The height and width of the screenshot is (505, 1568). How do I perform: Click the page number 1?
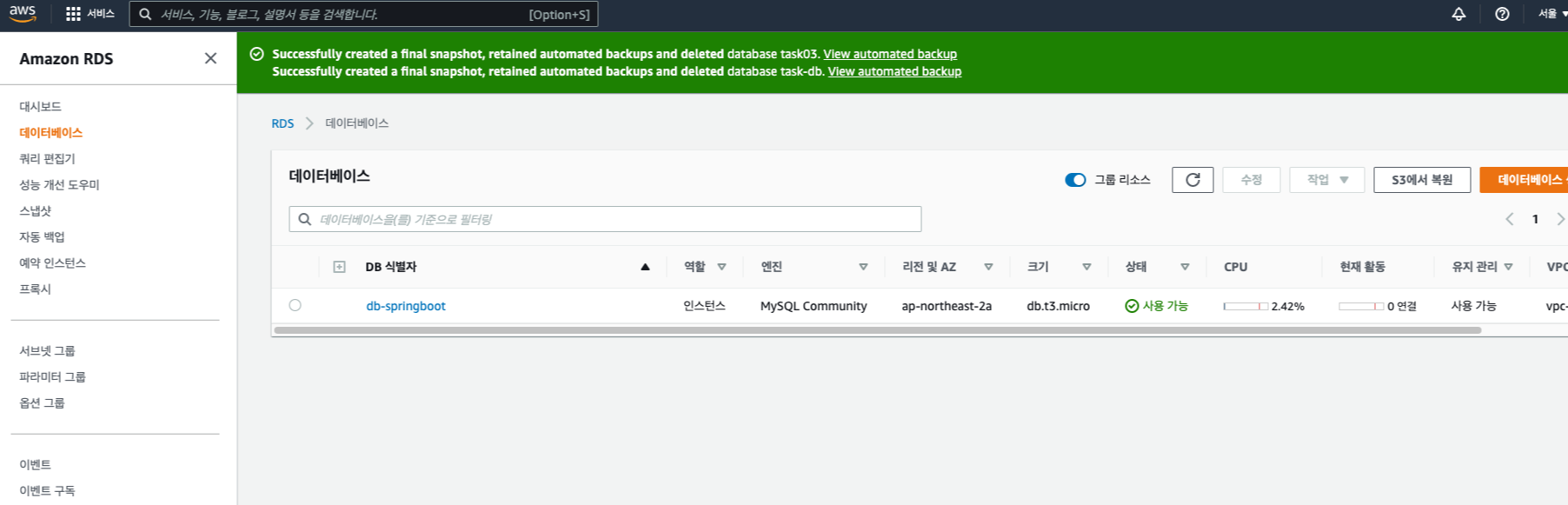coord(1535,219)
